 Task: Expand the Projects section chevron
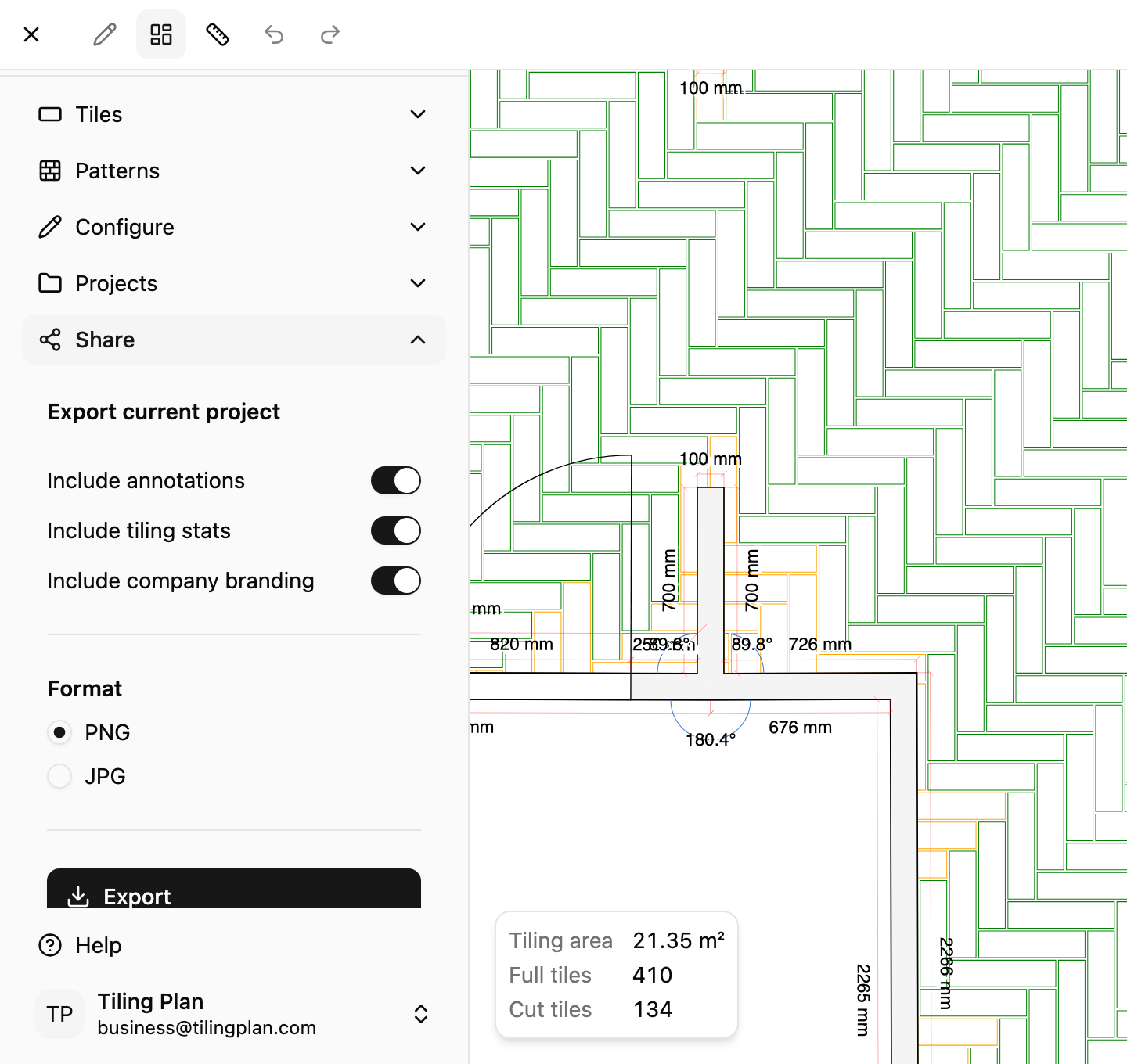coord(418,283)
